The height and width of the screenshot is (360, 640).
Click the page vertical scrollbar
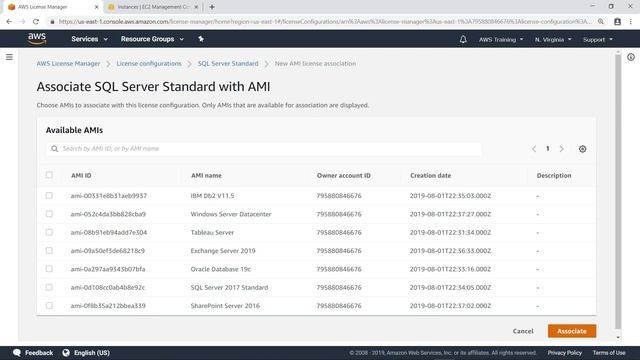click(x=618, y=192)
